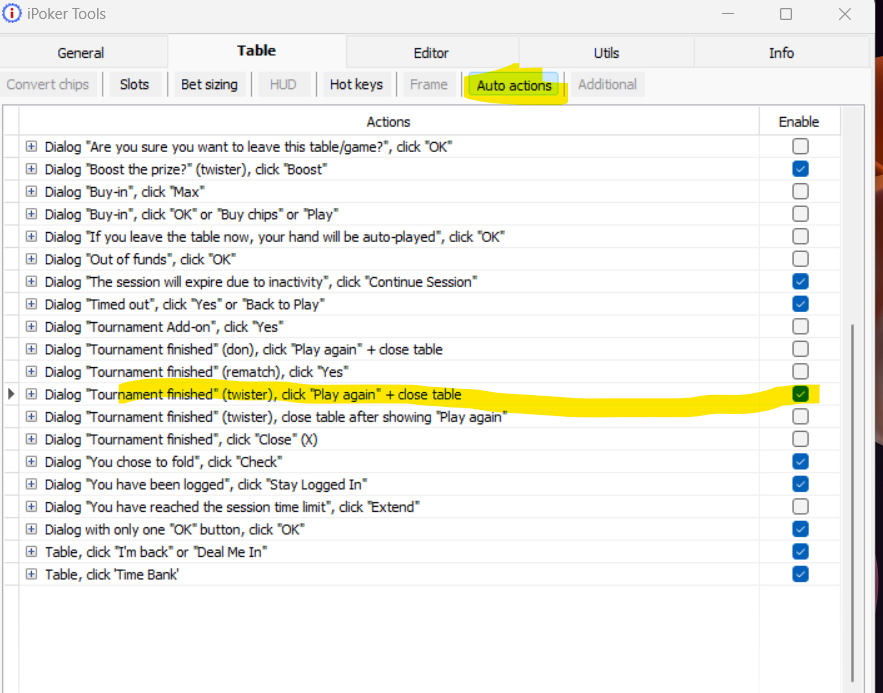Expand 'Timed out' dialog row
Viewport: 883px width, 693px height.
coord(32,304)
